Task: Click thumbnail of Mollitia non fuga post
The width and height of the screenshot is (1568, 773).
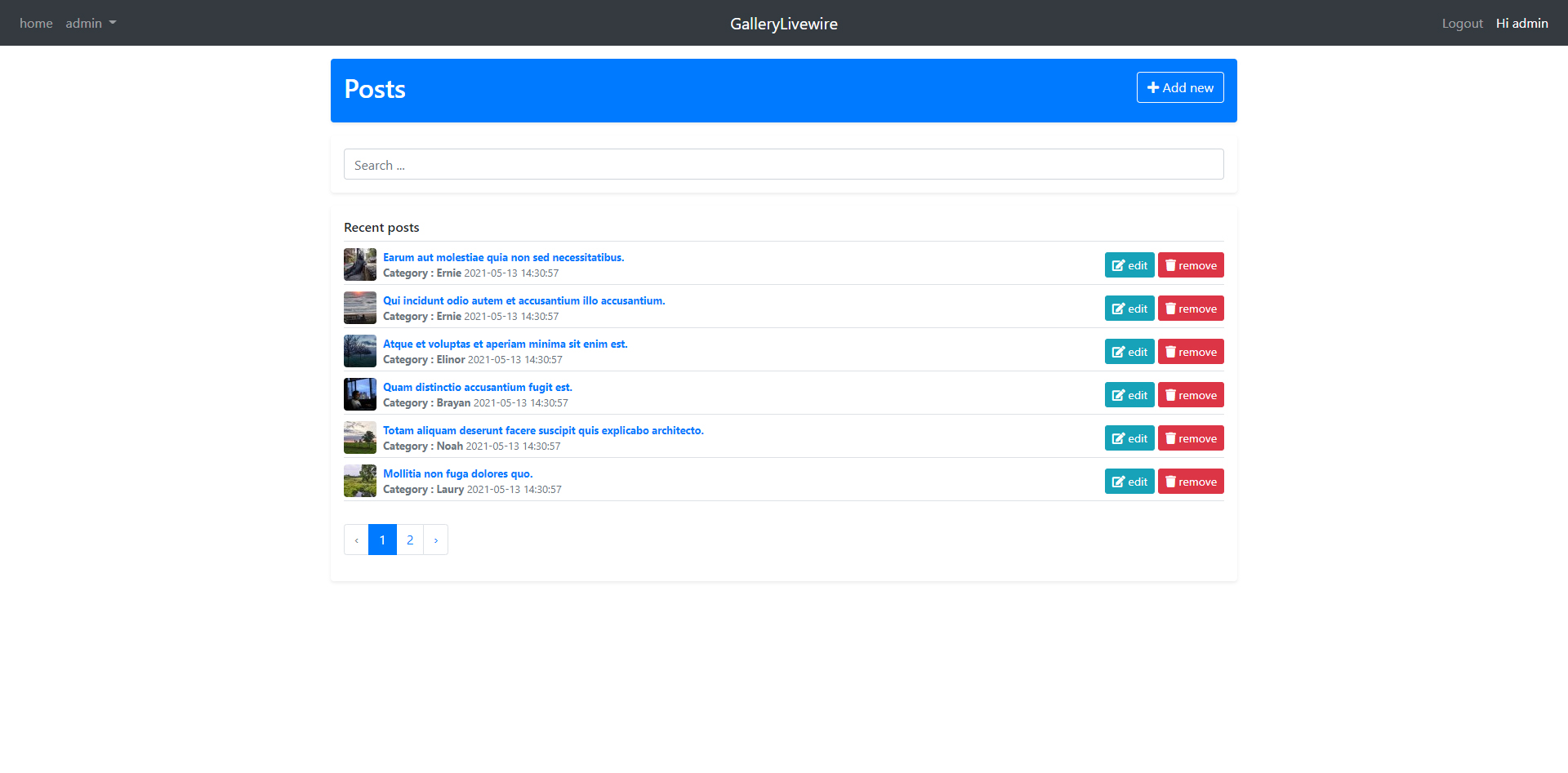Action: (360, 481)
